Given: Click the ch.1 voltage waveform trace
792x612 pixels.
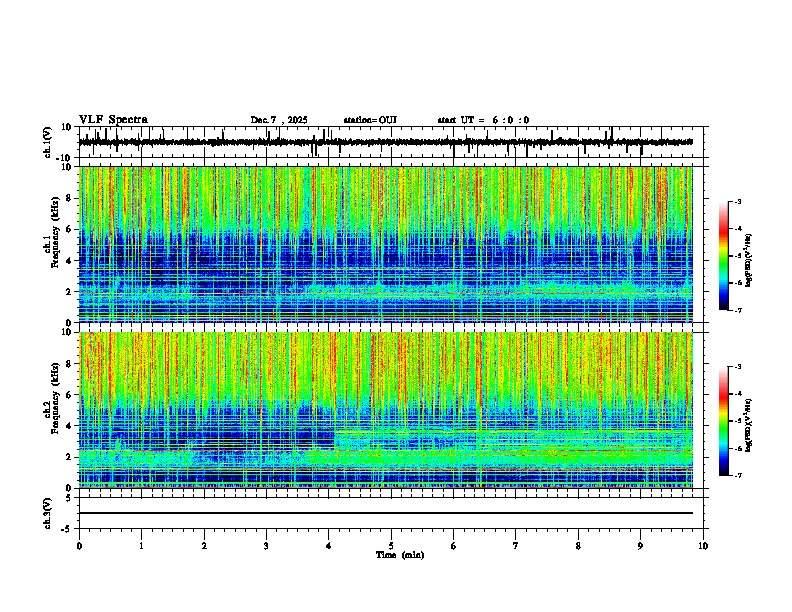Looking at the screenshot, I should [x=386, y=142].
